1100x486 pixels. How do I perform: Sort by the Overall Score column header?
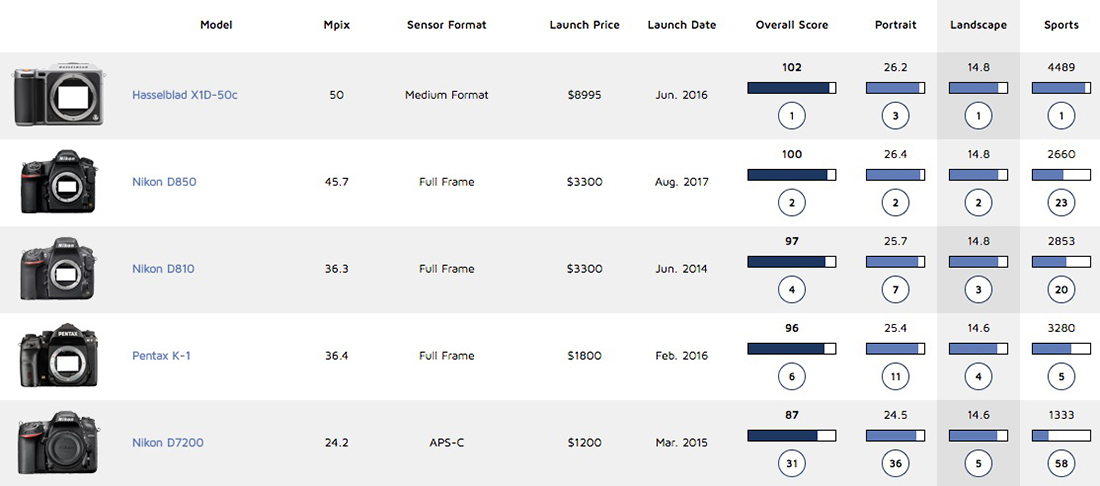[x=791, y=25]
